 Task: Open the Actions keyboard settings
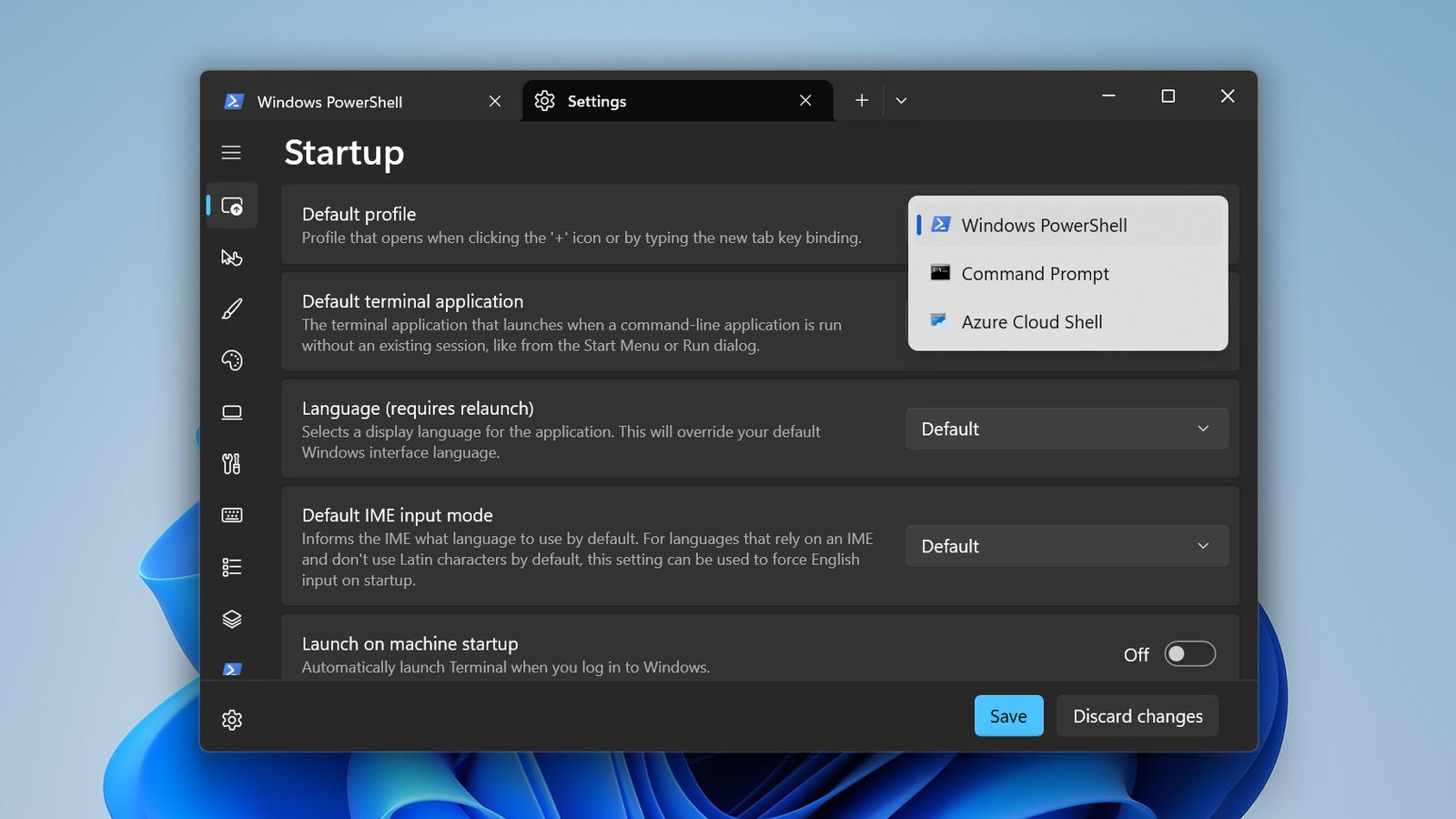tap(232, 515)
